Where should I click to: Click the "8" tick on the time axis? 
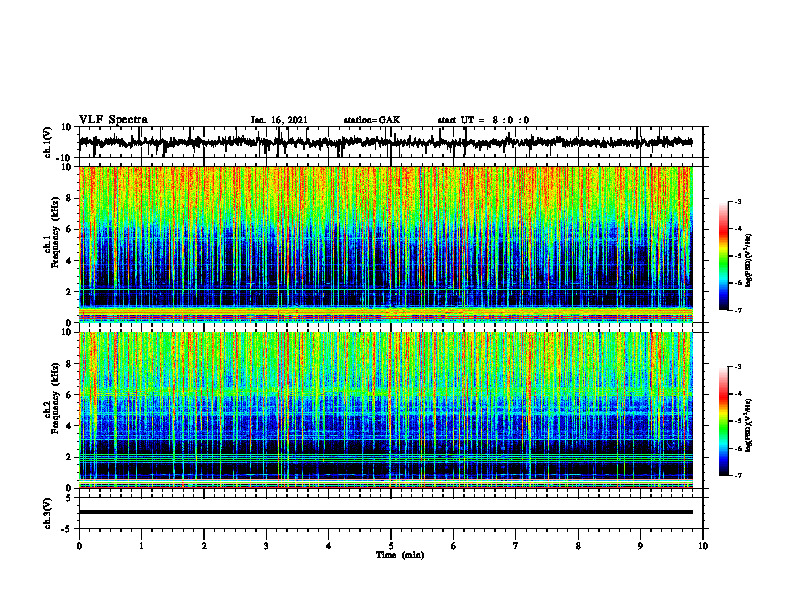pyautogui.click(x=578, y=546)
